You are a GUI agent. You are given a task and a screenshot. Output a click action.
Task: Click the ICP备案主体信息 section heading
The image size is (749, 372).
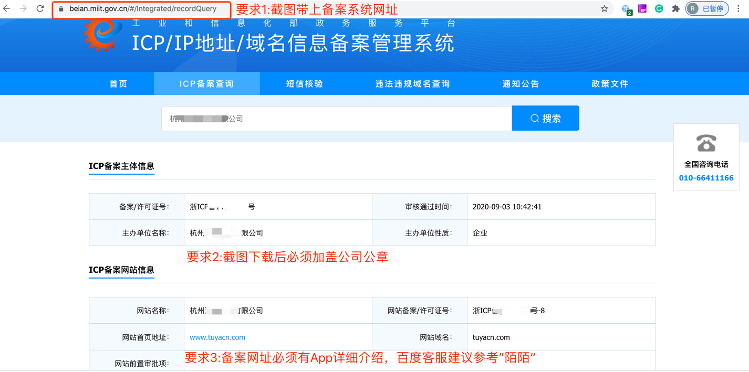click(x=121, y=166)
